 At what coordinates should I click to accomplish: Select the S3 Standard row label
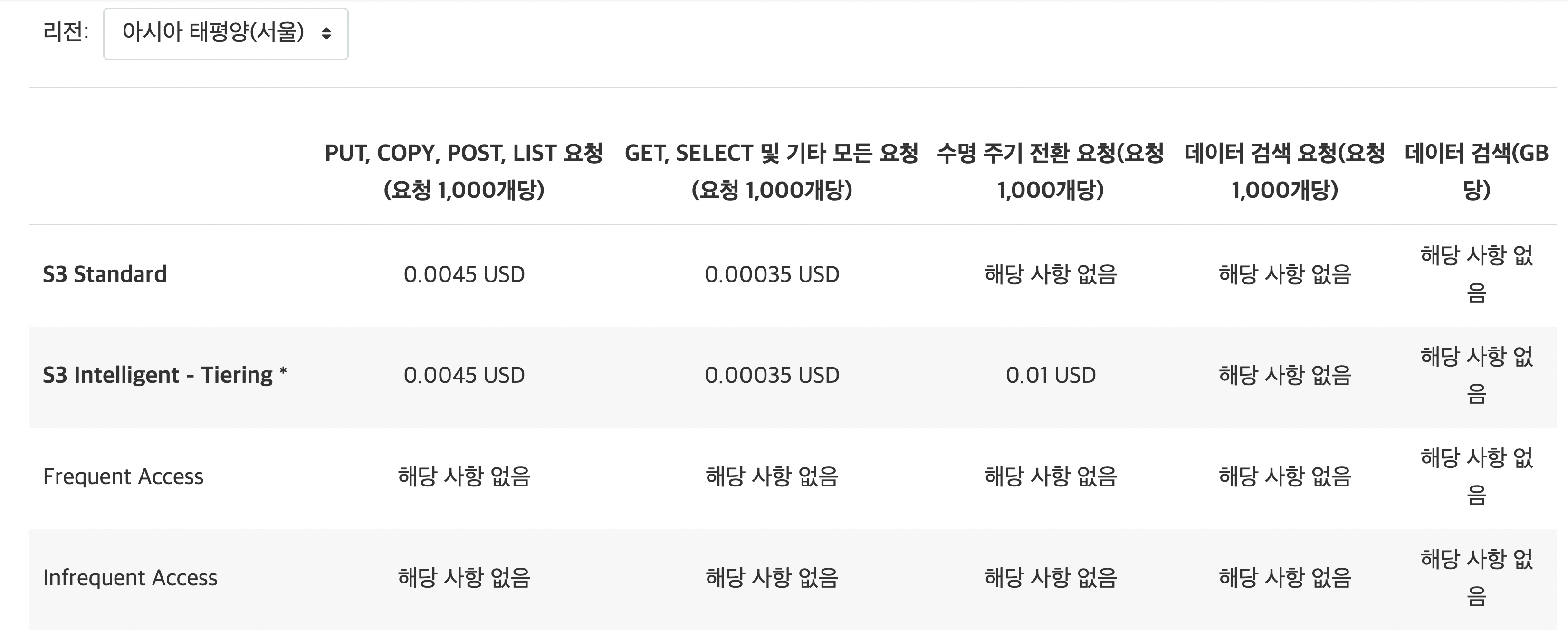pos(105,274)
